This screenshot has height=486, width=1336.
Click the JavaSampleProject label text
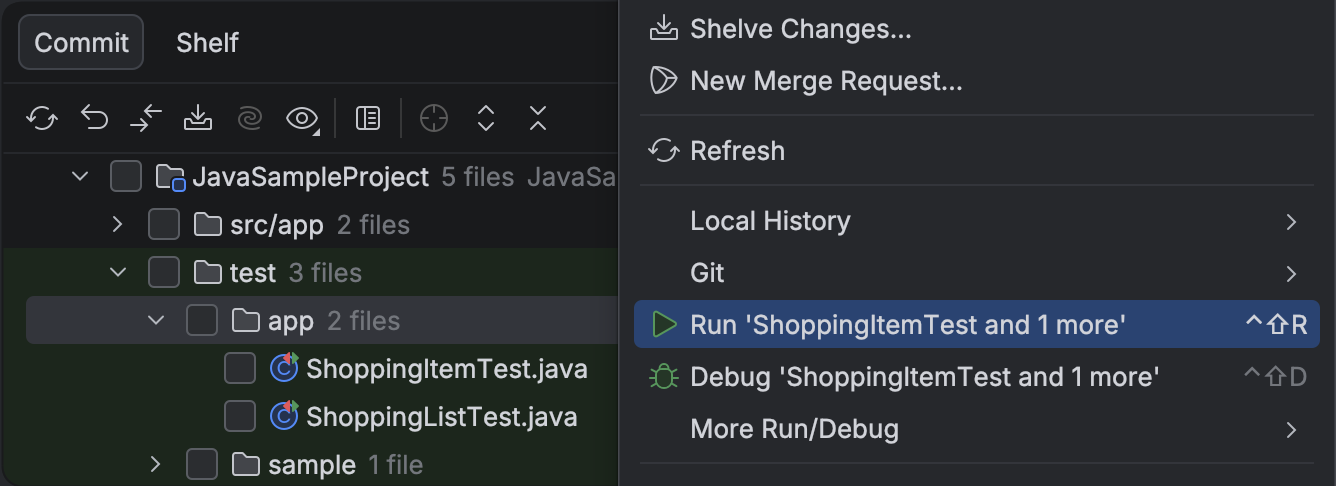click(x=311, y=178)
